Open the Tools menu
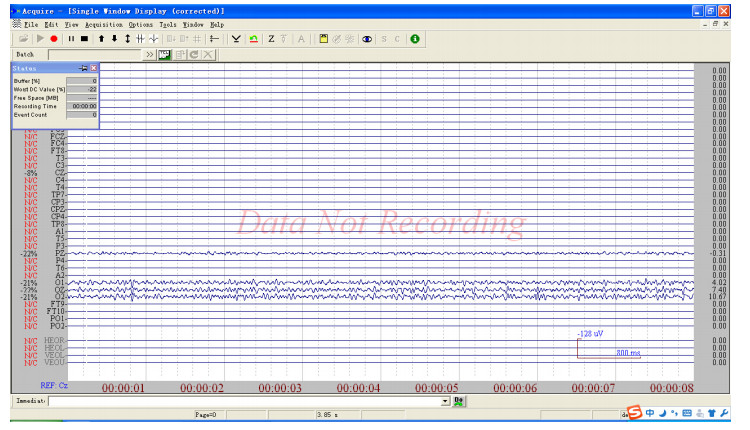The width and height of the screenshot is (750, 430). coord(166,23)
